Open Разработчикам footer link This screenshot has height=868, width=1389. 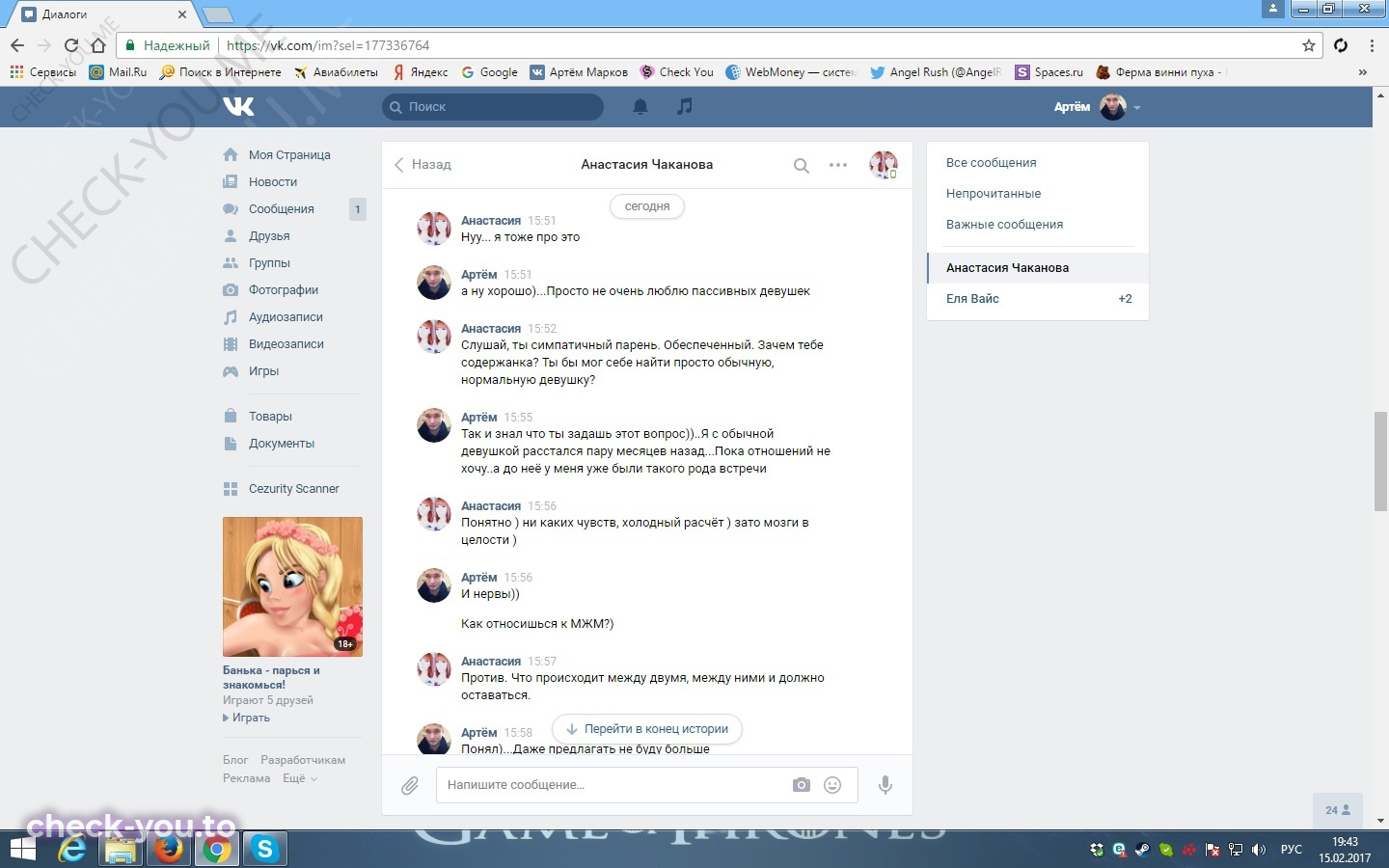[x=303, y=760]
